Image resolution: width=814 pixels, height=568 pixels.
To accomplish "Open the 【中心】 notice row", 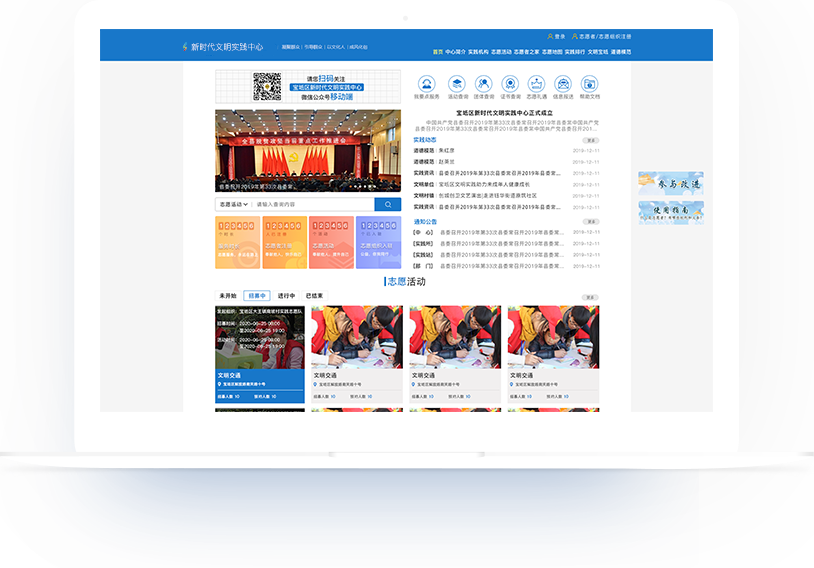I will pos(506,232).
